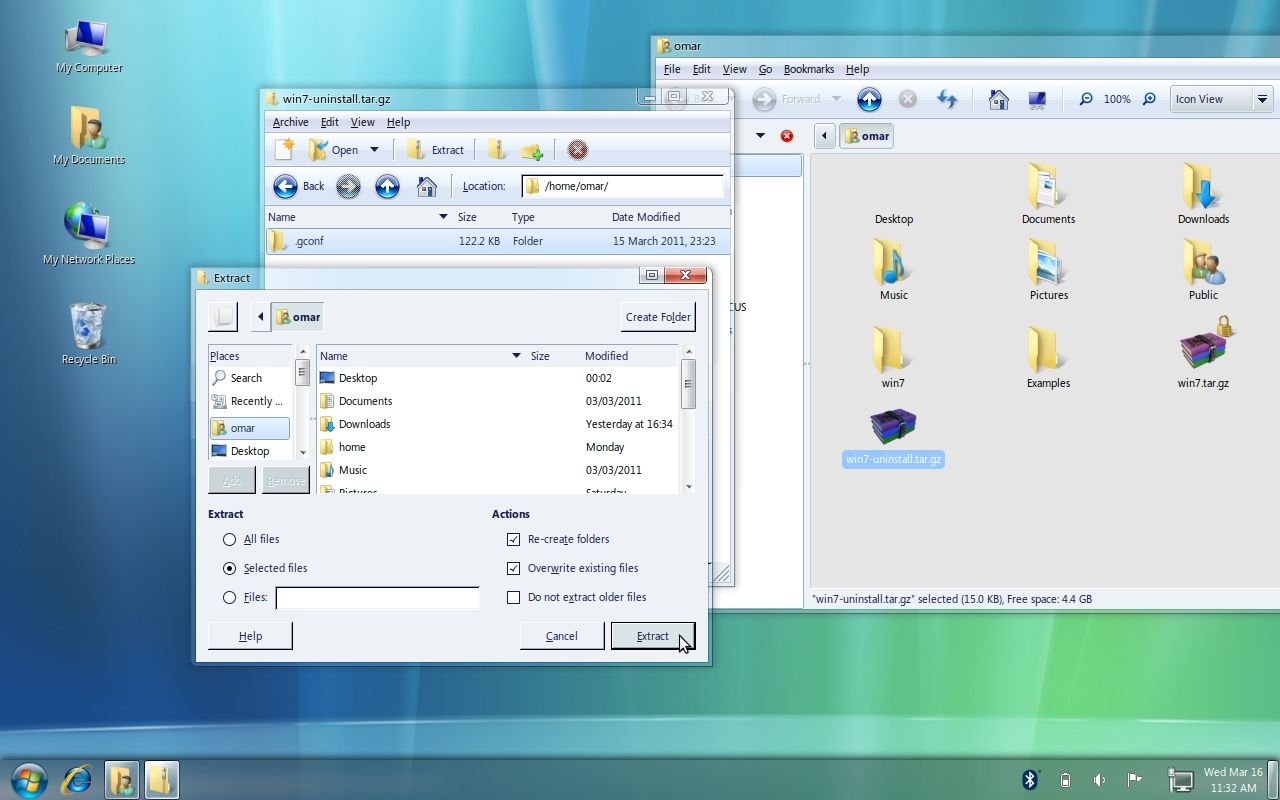
Task: Click the Refresh icon in the file manager
Action: coord(947,99)
